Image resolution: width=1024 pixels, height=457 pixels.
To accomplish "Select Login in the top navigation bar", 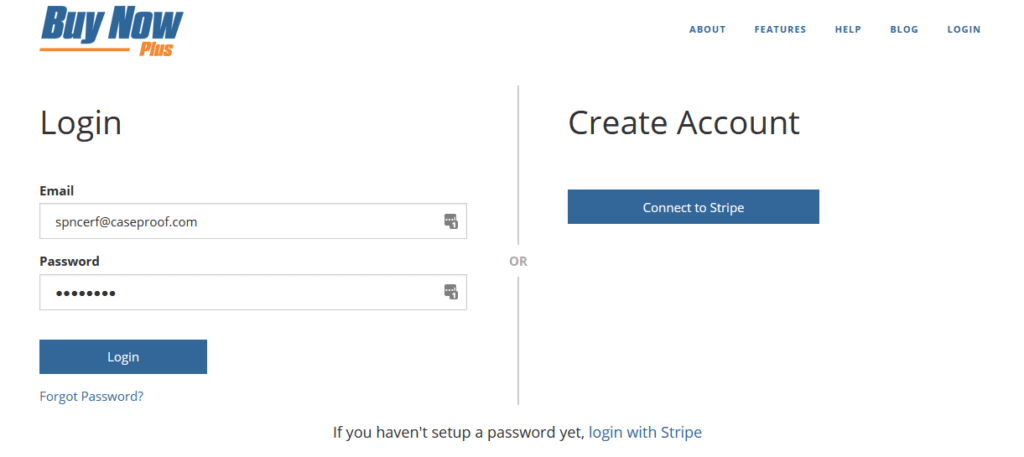I will point(964,30).
